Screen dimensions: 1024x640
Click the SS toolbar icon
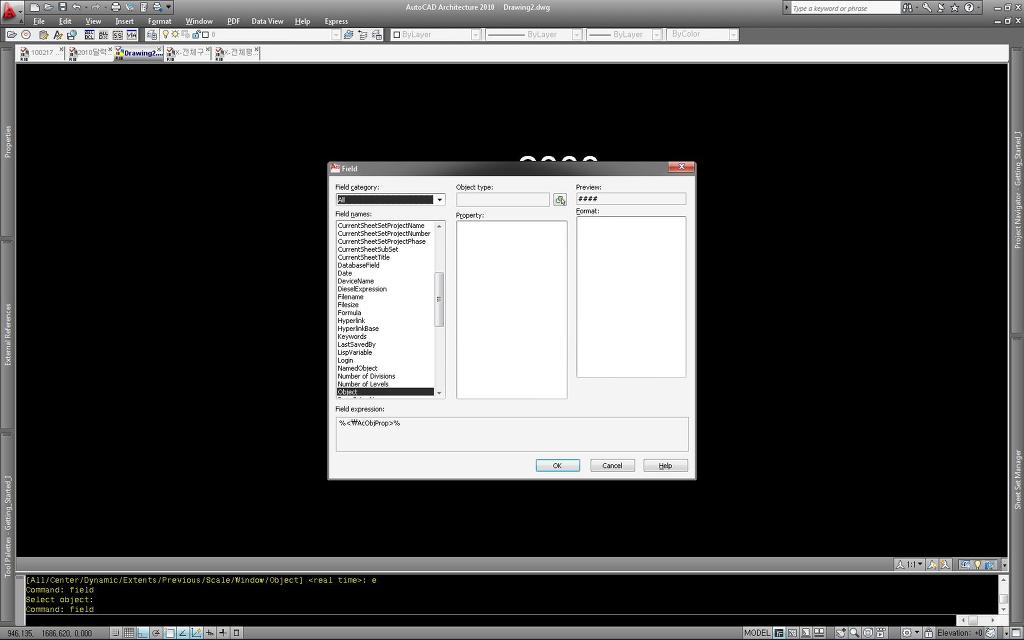[x=118, y=35]
